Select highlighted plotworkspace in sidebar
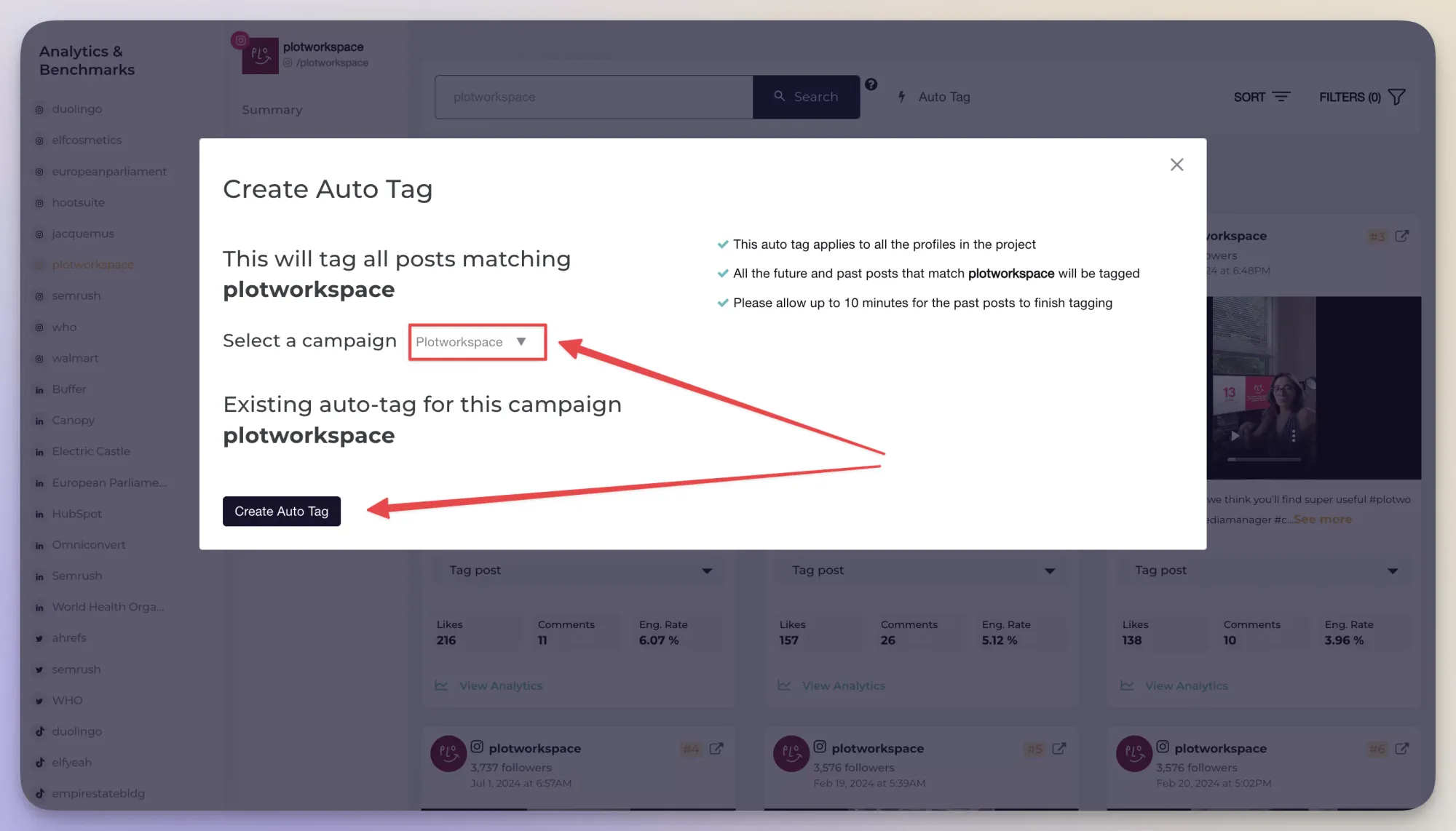Screen dimensions: 1456x831 pyautogui.click(x=92, y=265)
